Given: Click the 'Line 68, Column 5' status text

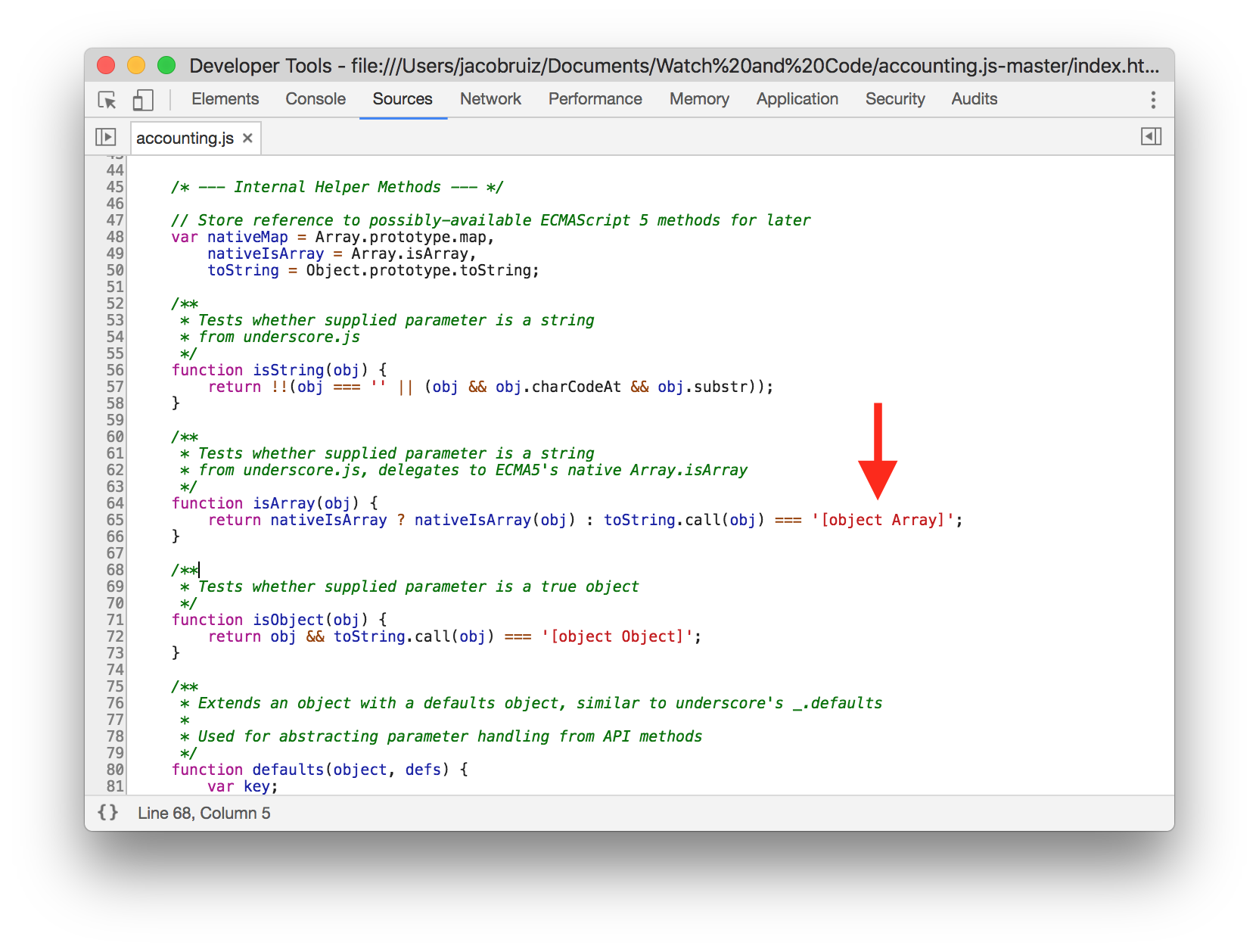Looking at the screenshot, I should pyautogui.click(x=204, y=813).
